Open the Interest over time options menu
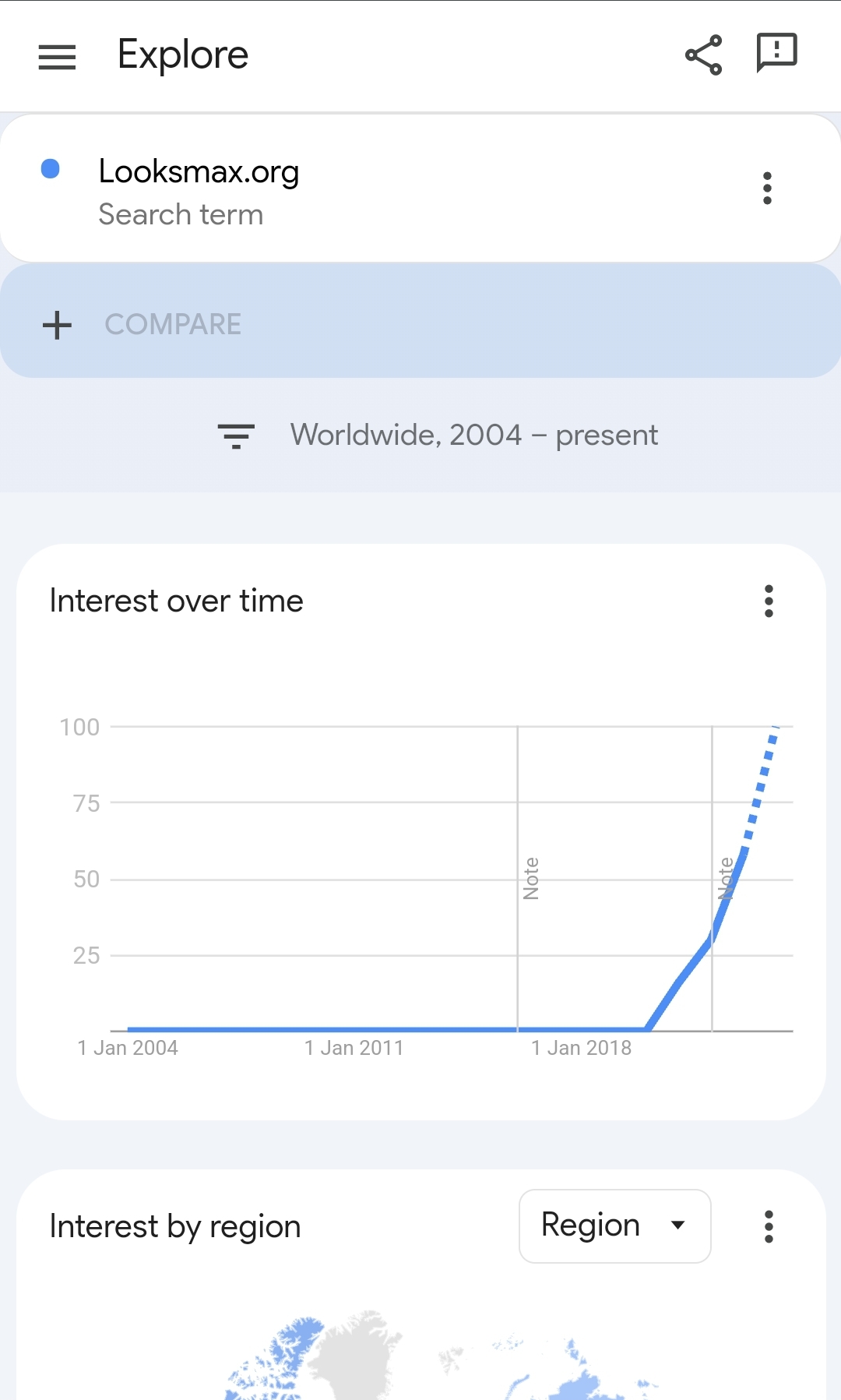The image size is (841, 1400). click(x=769, y=601)
